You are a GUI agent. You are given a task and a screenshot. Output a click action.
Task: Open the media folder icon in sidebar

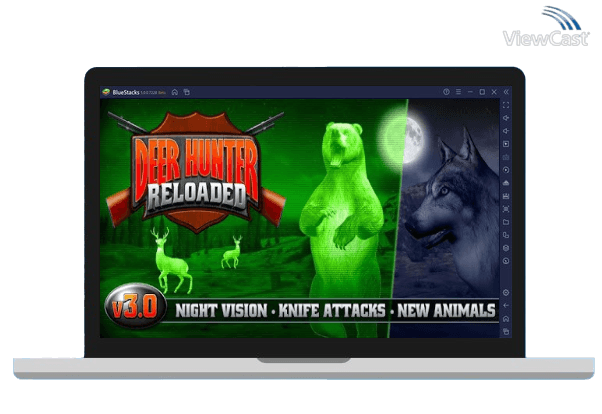click(506, 222)
